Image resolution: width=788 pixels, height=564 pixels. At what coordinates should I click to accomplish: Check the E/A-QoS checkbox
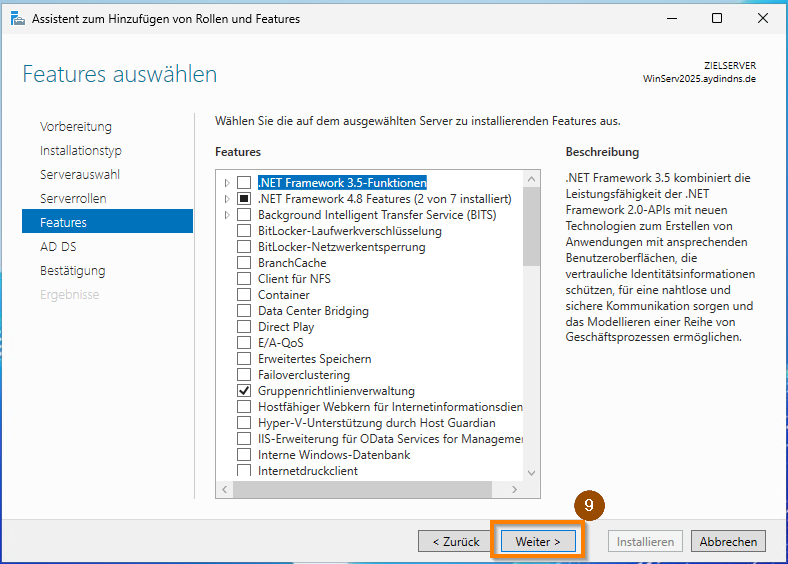click(x=244, y=343)
